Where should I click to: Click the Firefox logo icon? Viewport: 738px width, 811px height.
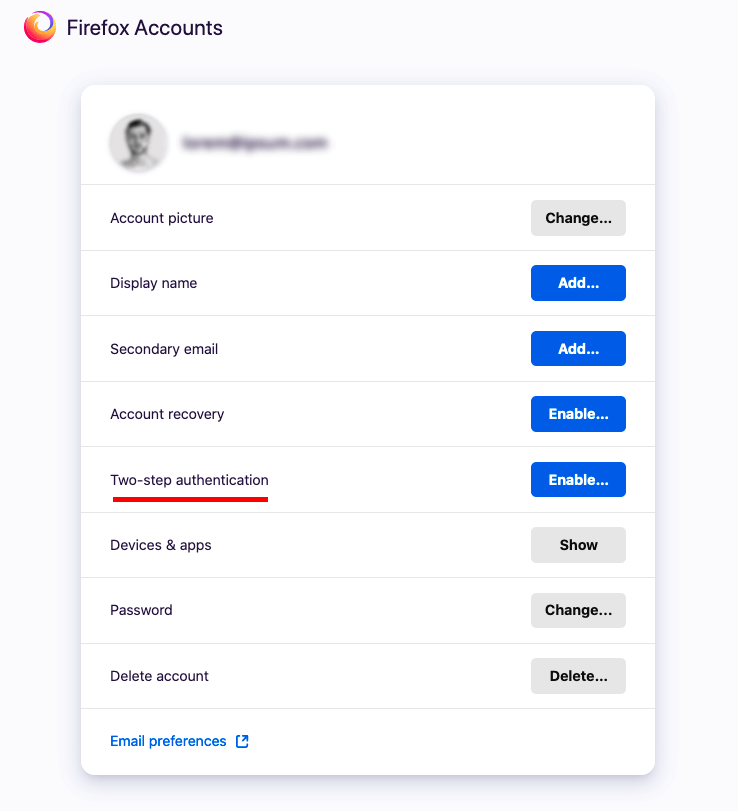tap(40, 28)
